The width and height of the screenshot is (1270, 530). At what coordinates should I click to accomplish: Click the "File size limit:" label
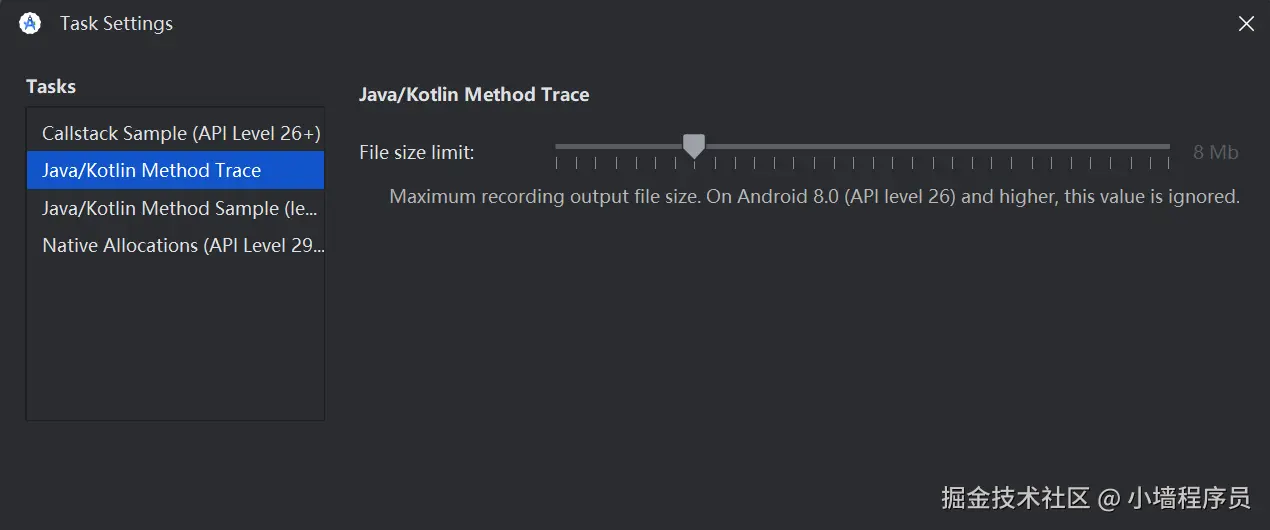(416, 152)
